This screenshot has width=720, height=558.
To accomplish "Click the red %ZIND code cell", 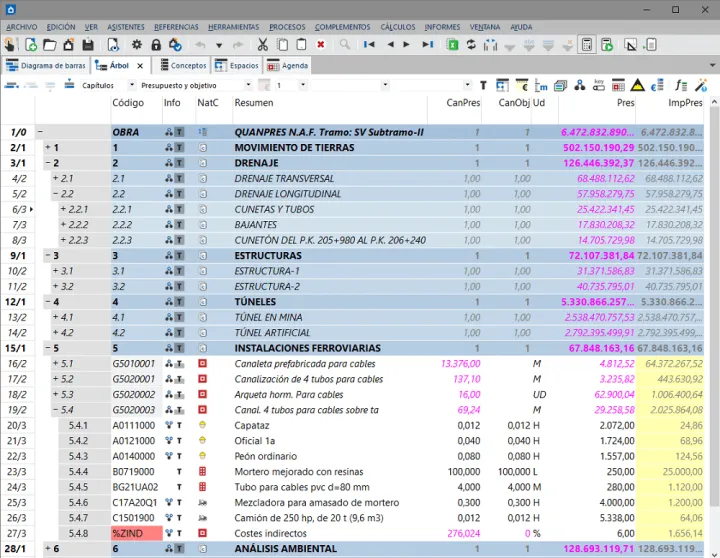I will 135,533.
